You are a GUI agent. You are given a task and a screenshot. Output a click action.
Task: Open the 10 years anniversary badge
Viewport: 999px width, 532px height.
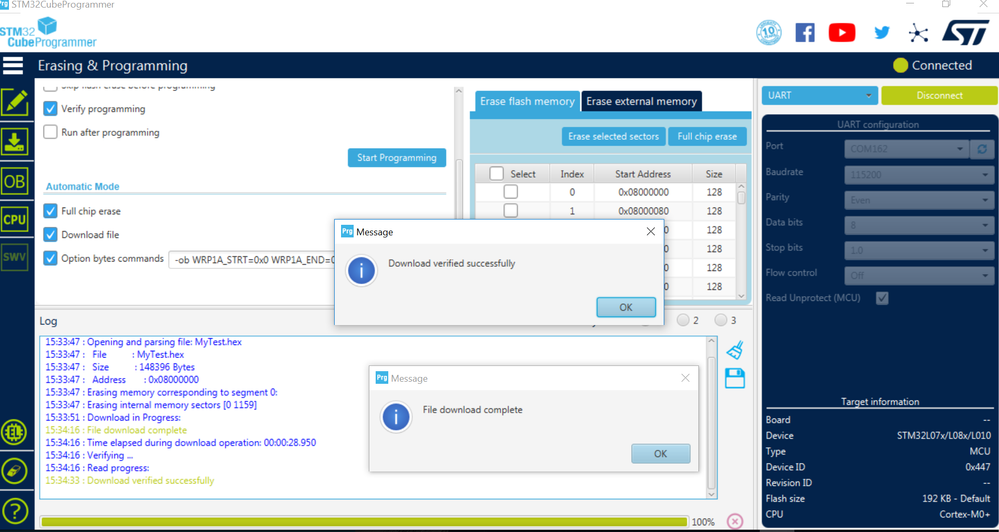tap(769, 32)
